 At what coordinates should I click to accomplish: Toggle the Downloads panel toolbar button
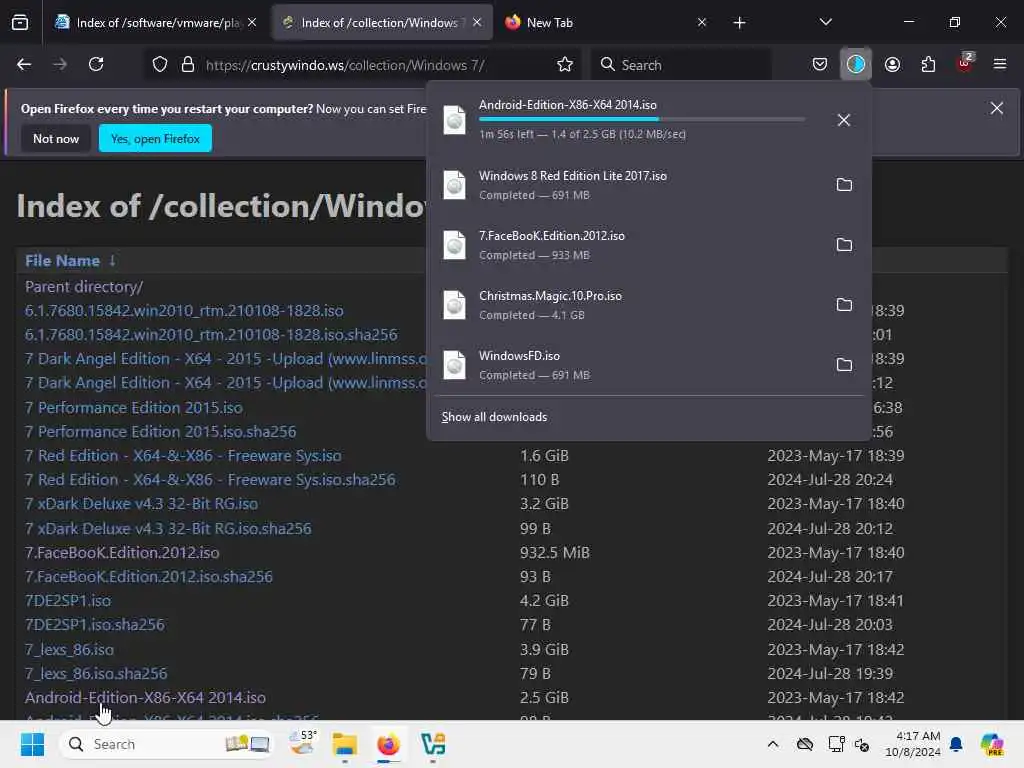click(x=856, y=64)
